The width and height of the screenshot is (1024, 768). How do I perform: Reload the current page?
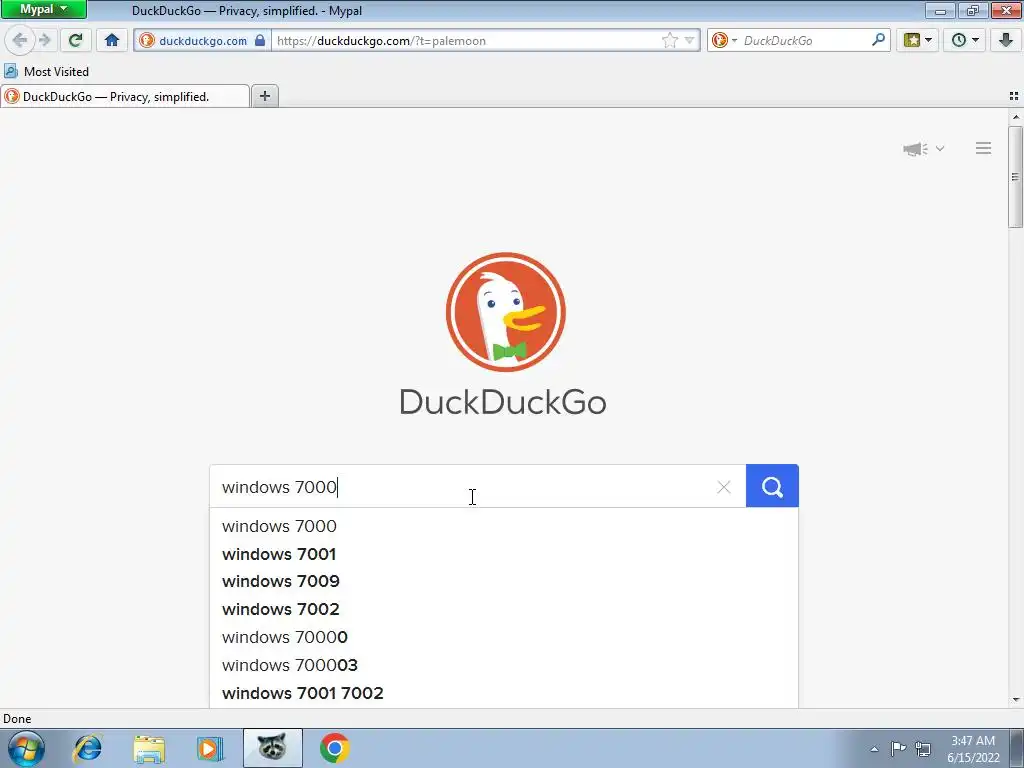75,40
